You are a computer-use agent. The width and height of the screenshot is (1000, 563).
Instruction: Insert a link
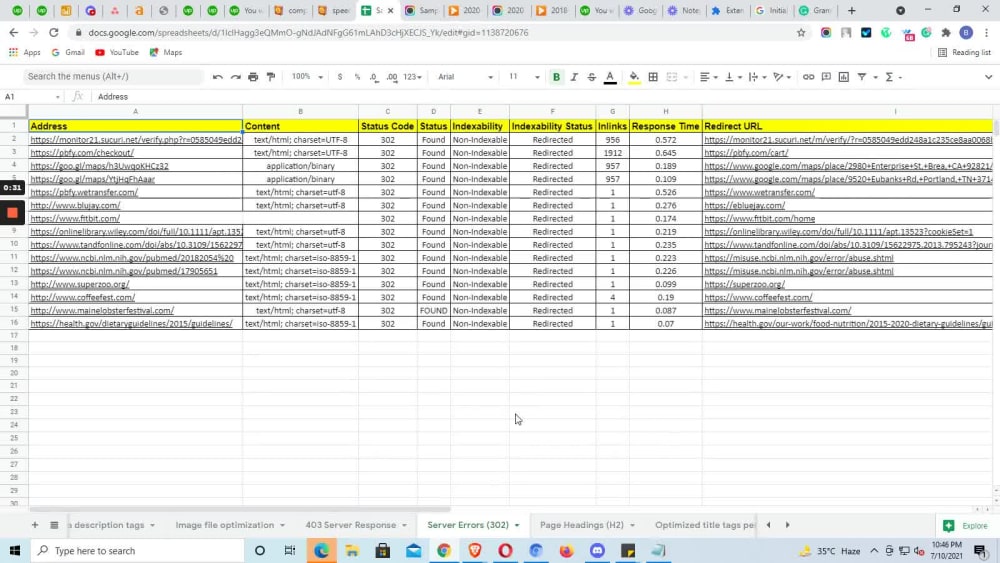click(808, 77)
